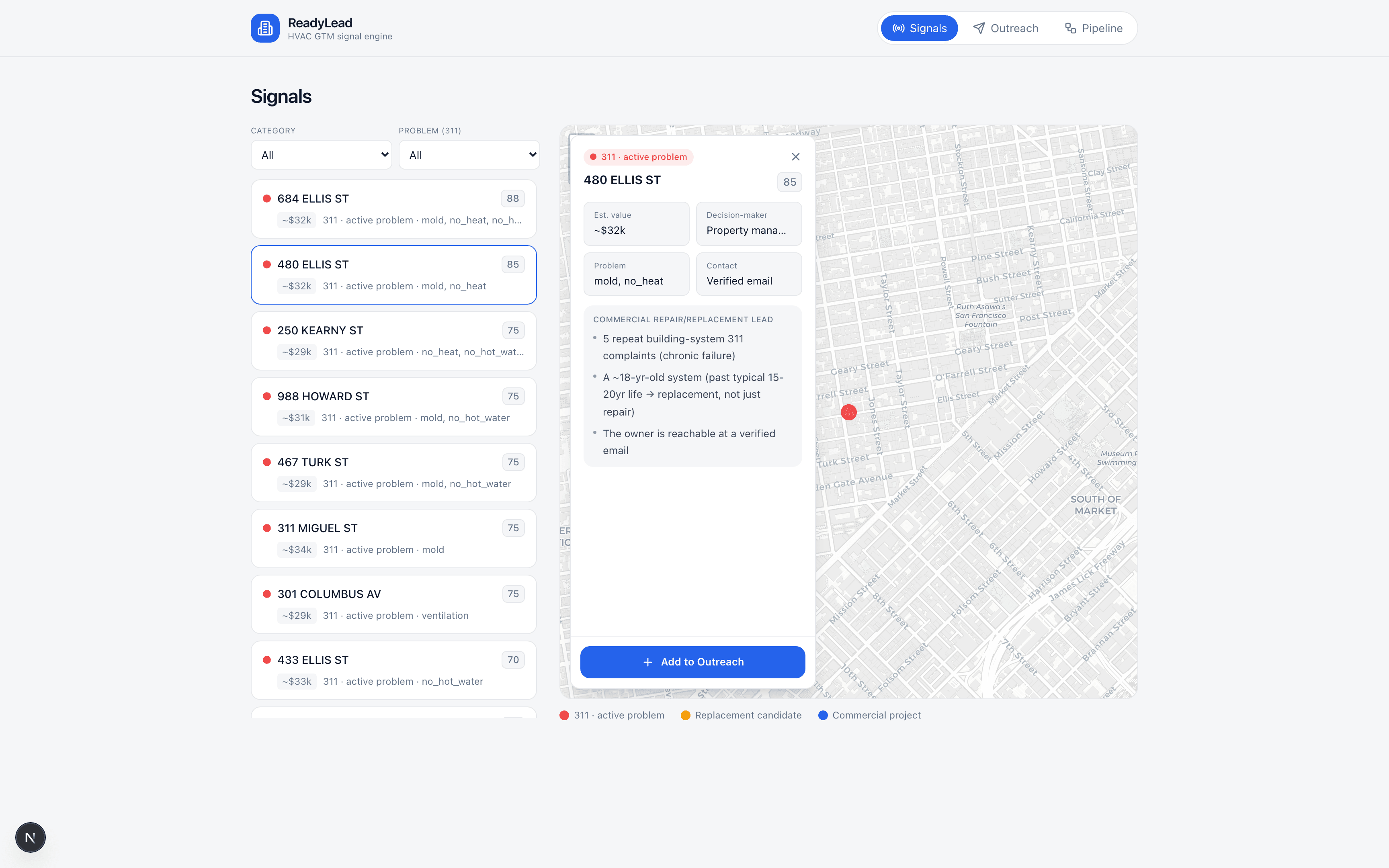Open the 311 MIGUEL ST signal card
This screenshot has width=1389, height=868.
click(394, 538)
